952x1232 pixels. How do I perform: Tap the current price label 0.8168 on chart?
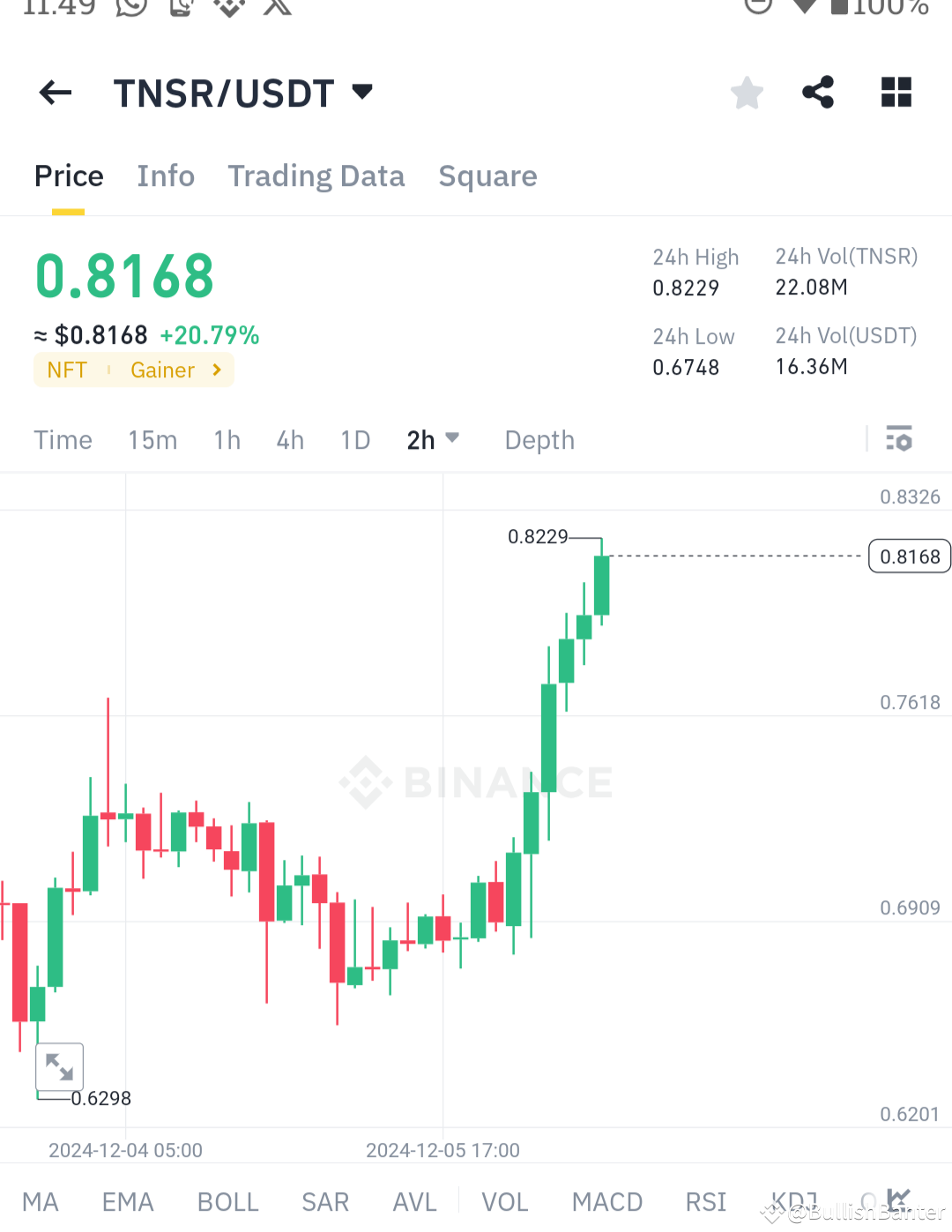pyautogui.click(x=909, y=556)
